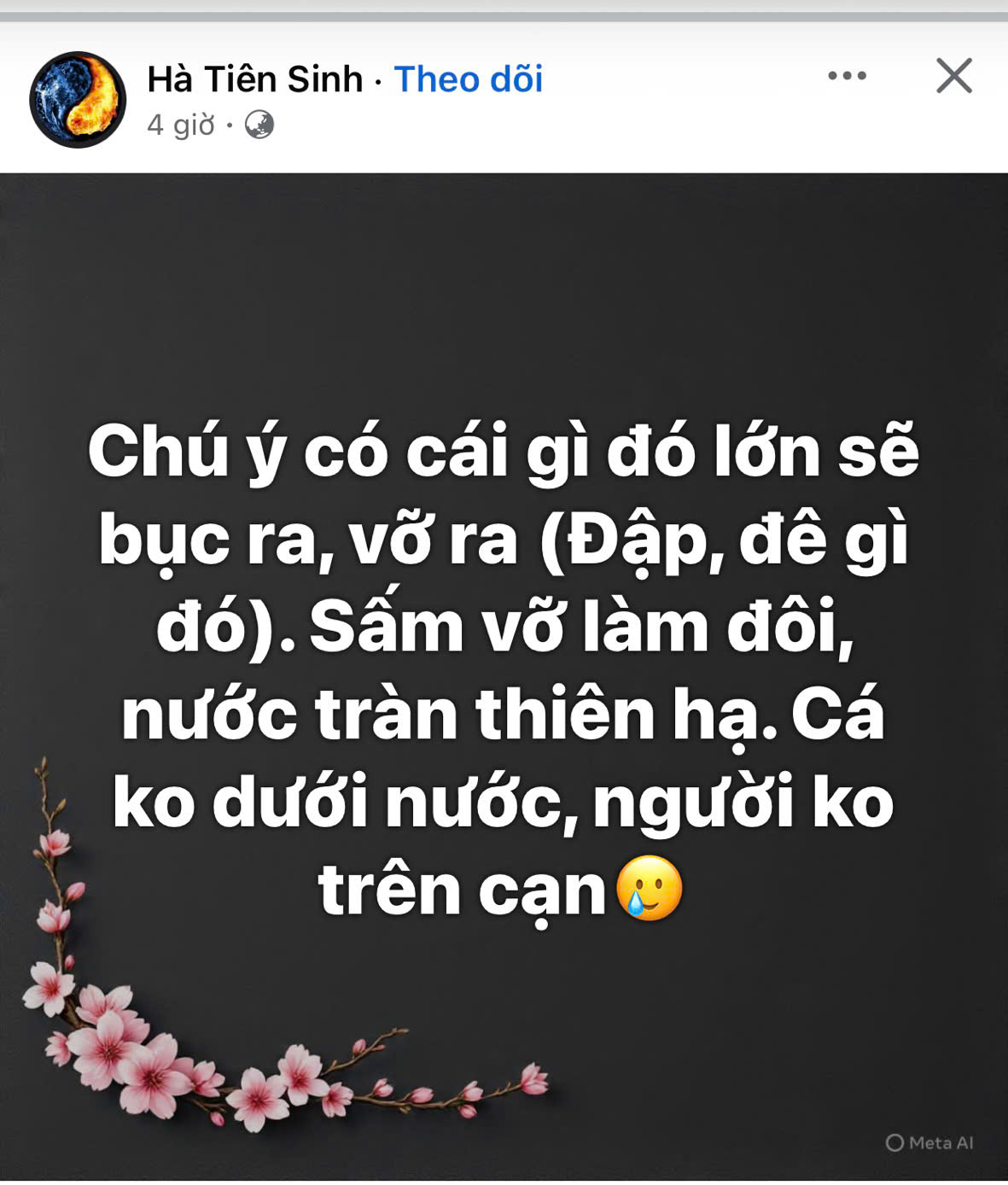The width and height of the screenshot is (1008, 1185).
Task: Click the gray bar at top edge
Action: coord(504,16)
